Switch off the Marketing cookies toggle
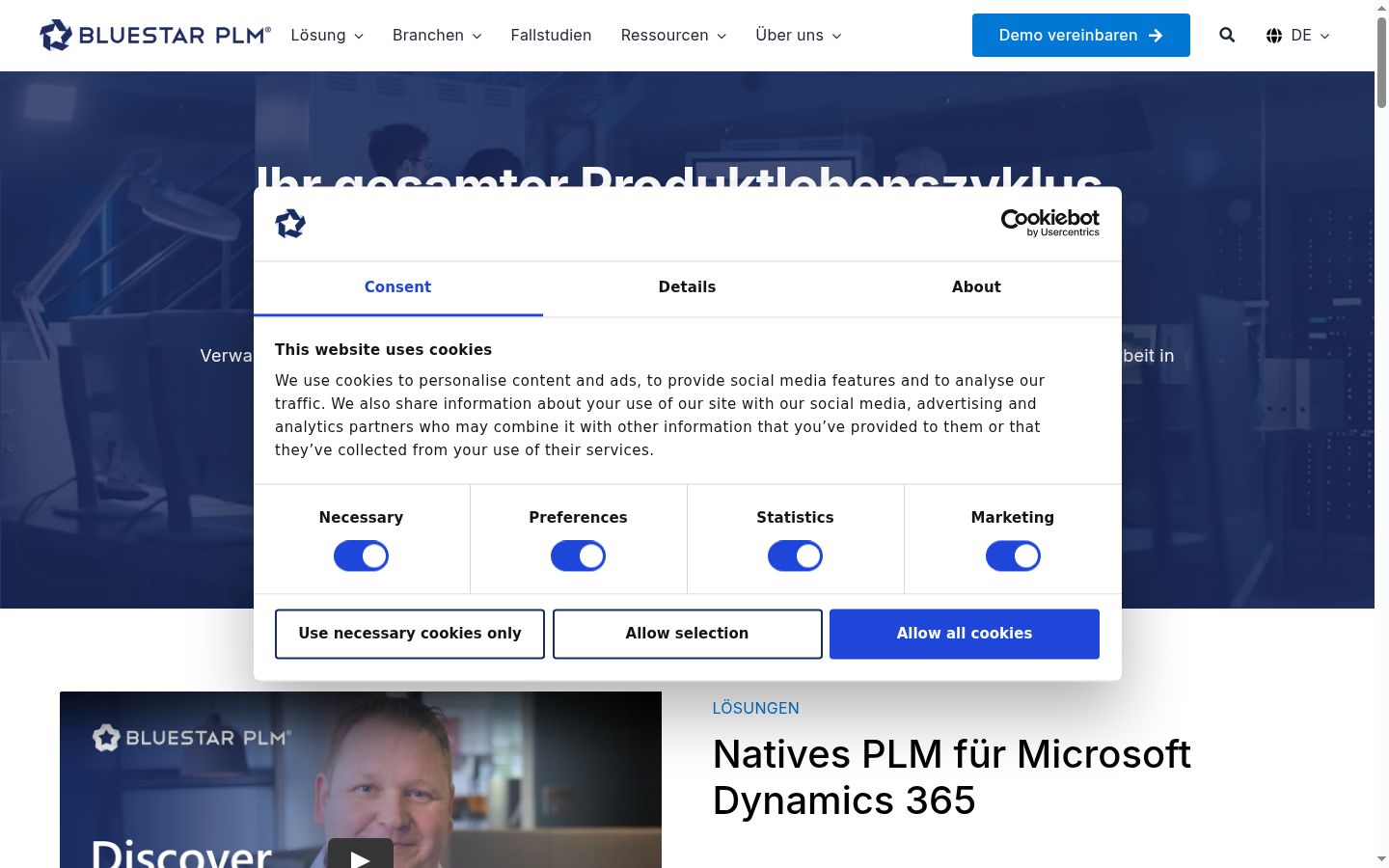This screenshot has width=1389, height=868. tap(1013, 556)
